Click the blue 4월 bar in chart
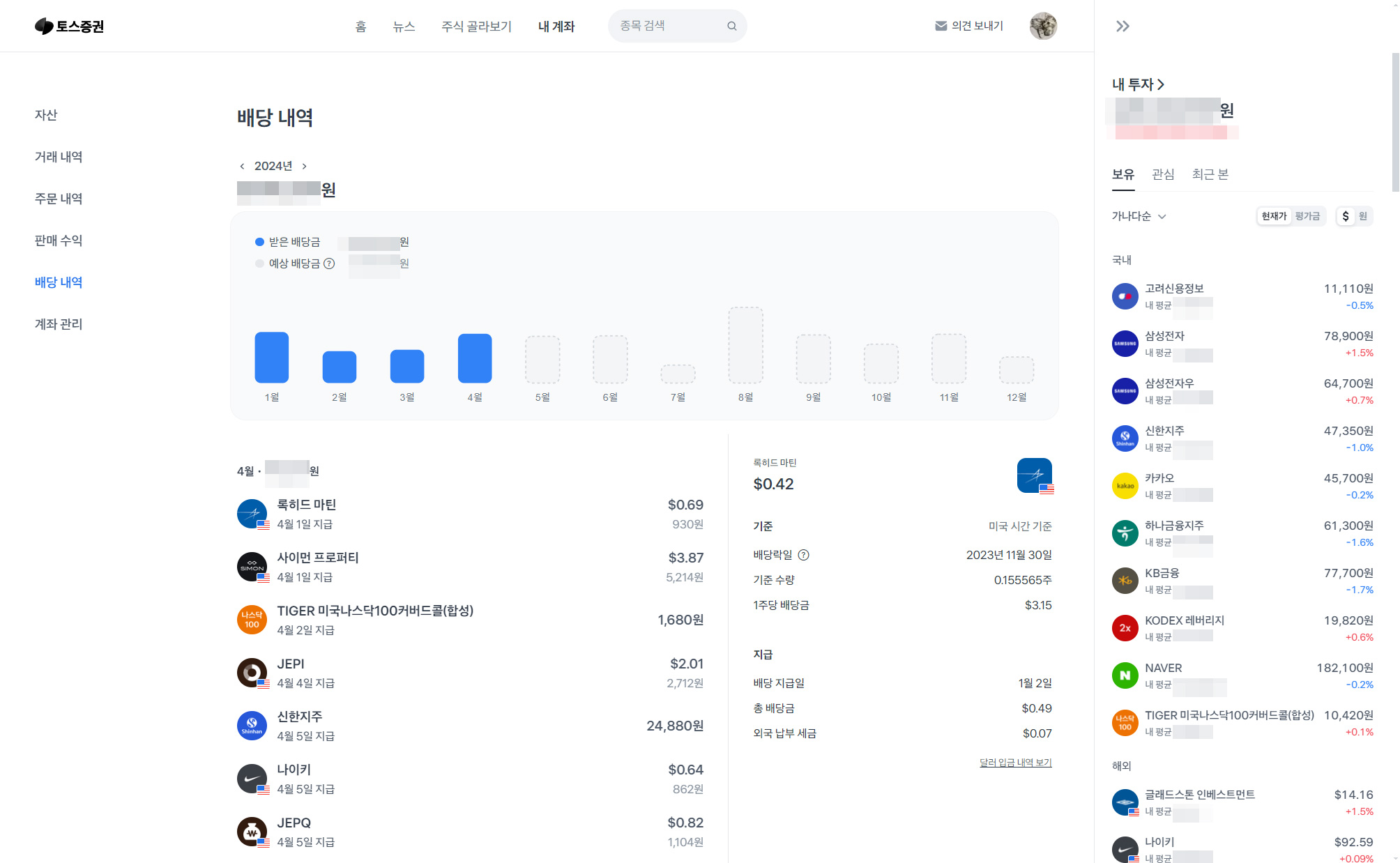This screenshot has height=863, width=1400. 475,358
